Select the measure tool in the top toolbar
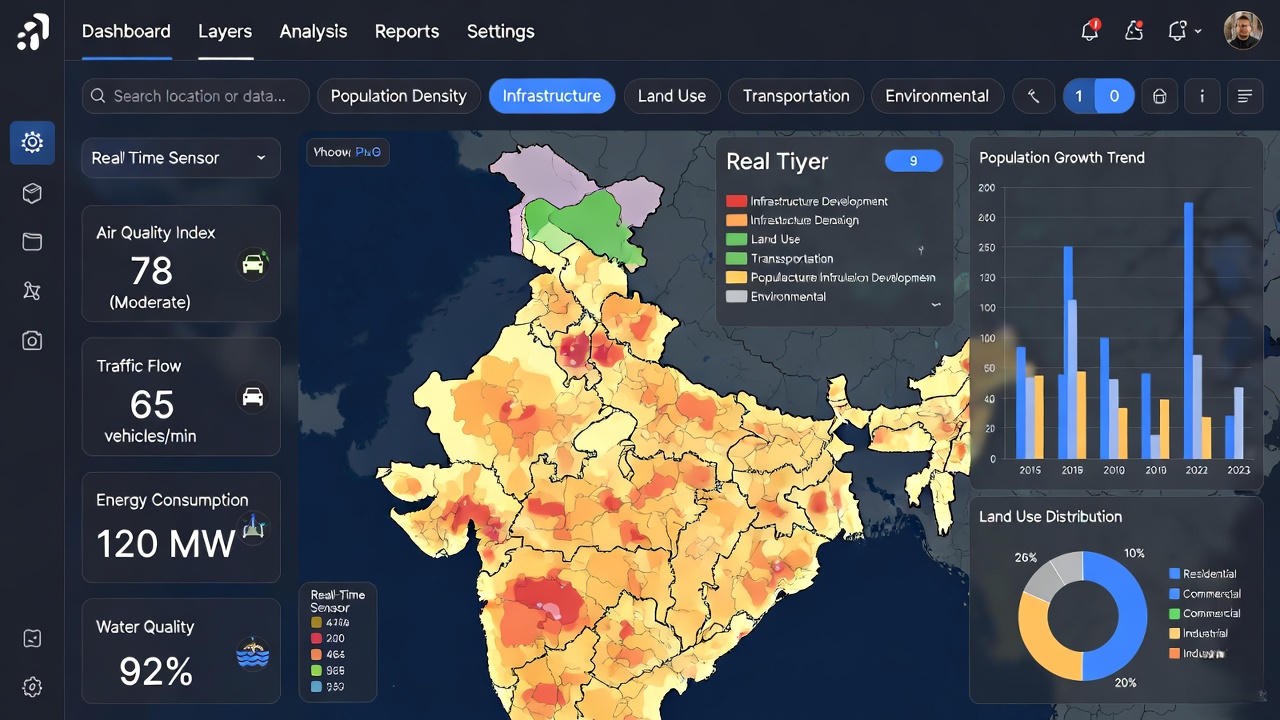Screen dimensions: 1280x720 click(x=1033, y=96)
